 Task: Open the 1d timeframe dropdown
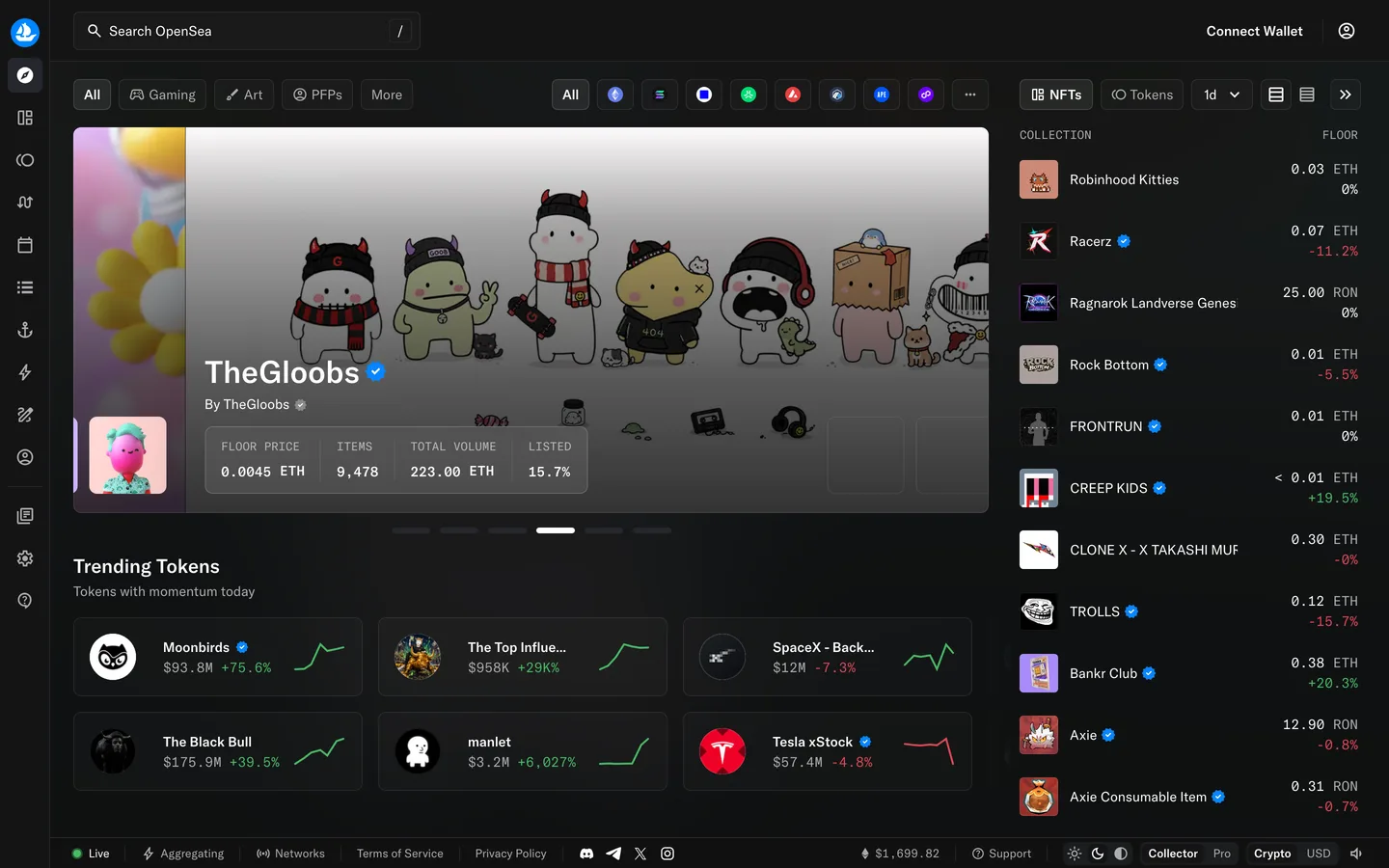pyautogui.click(x=1222, y=95)
